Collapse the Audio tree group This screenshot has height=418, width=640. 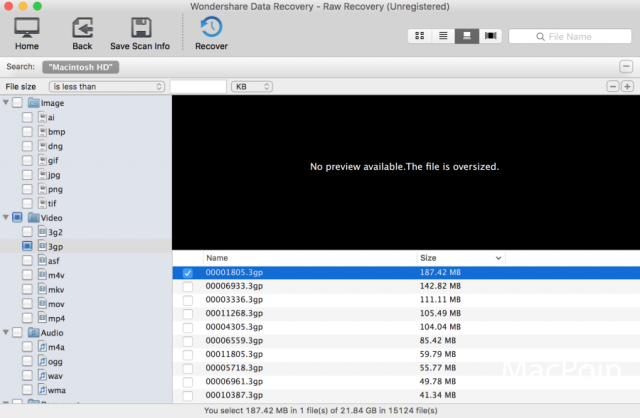6,332
